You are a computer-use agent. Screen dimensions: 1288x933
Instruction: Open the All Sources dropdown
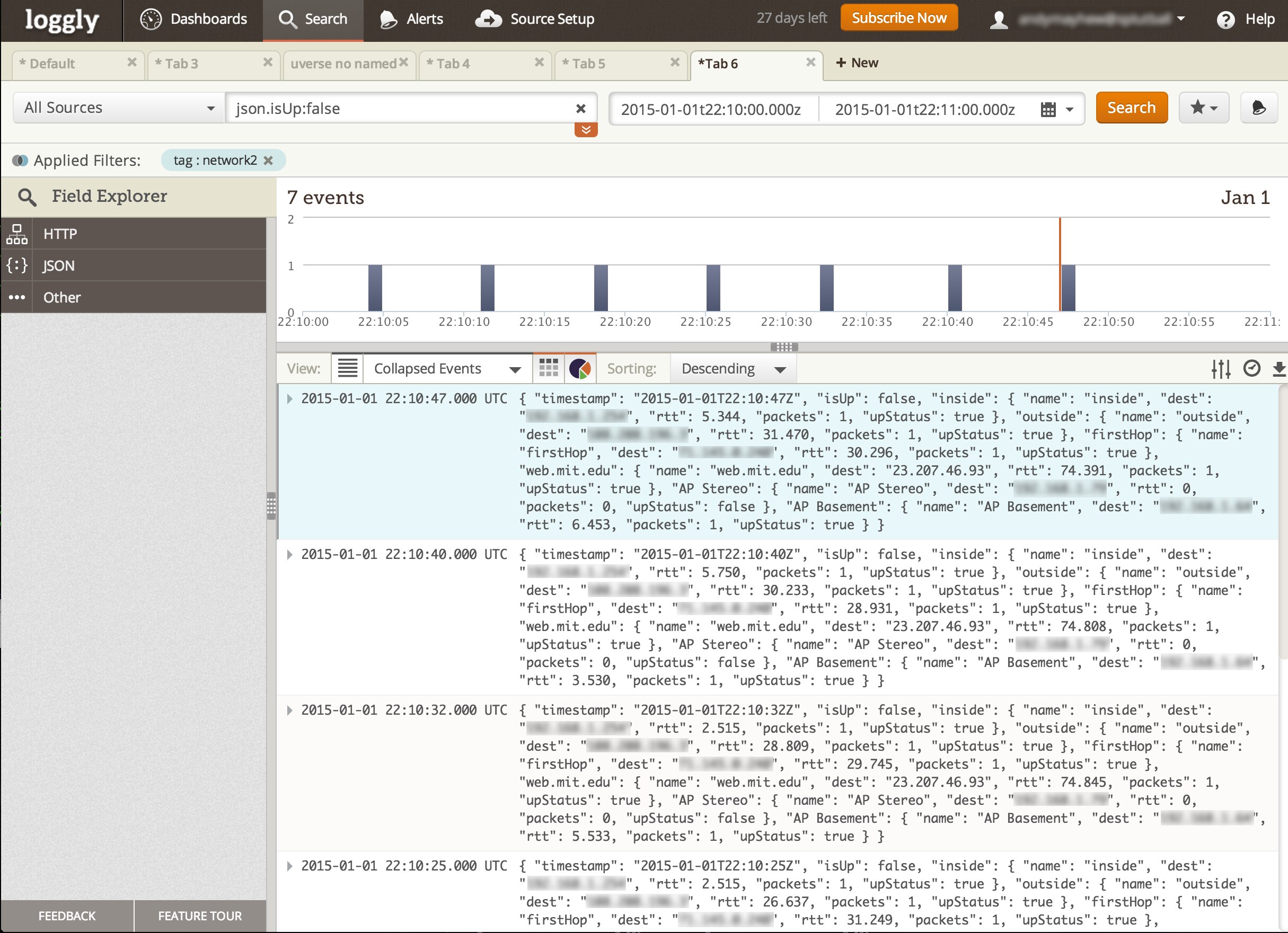(119, 108)
